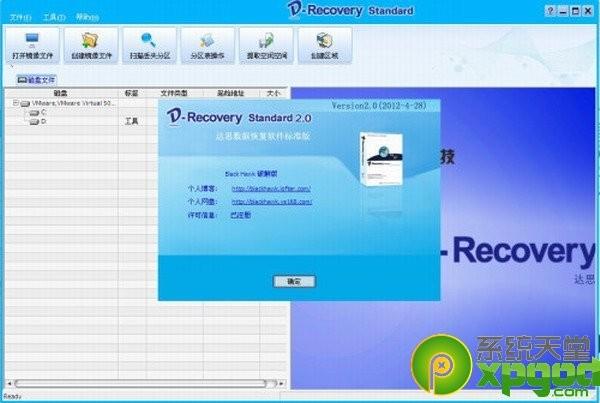
Task: Open the personal blog link in dialog
Action: click(271, 189)
